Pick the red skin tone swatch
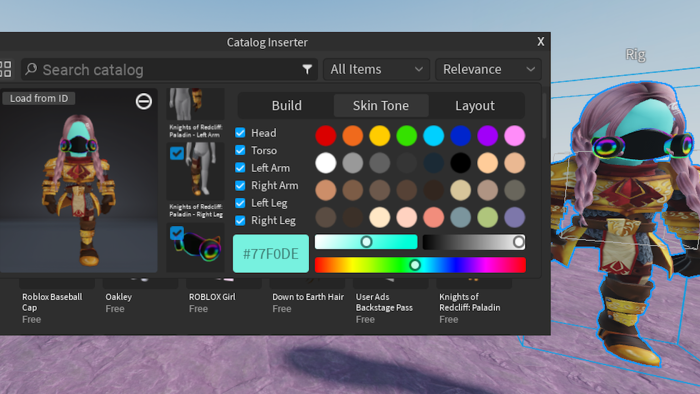Image resolution: width=700 pixels, height=394 pixels. click(326, 136)
